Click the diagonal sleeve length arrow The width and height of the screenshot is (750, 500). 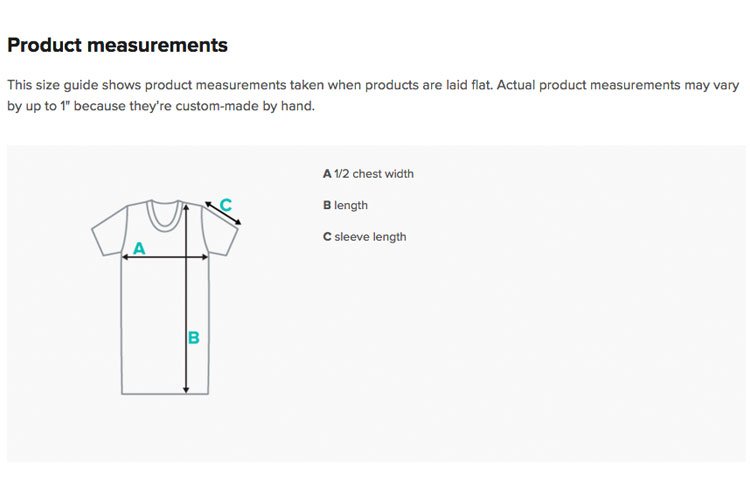(223, 213)
